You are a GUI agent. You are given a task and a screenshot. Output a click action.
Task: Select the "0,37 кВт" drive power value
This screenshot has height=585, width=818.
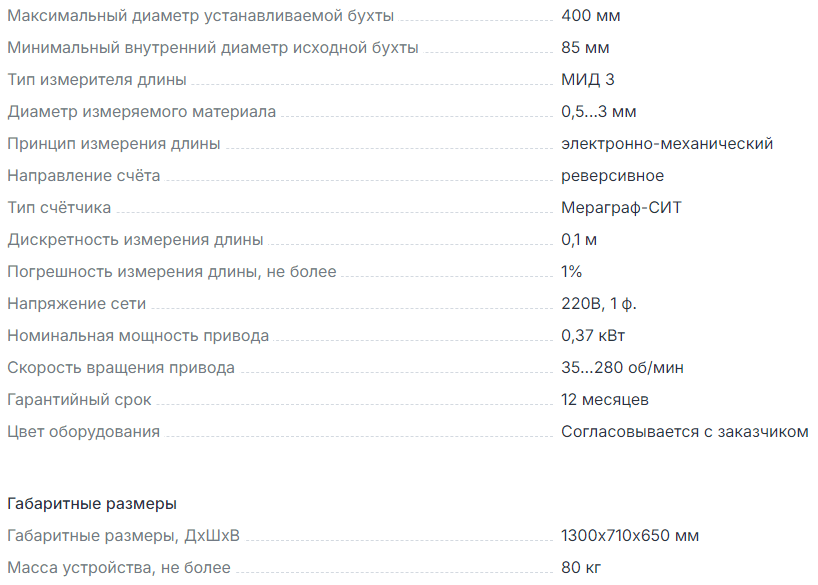[x=593, y=336]
